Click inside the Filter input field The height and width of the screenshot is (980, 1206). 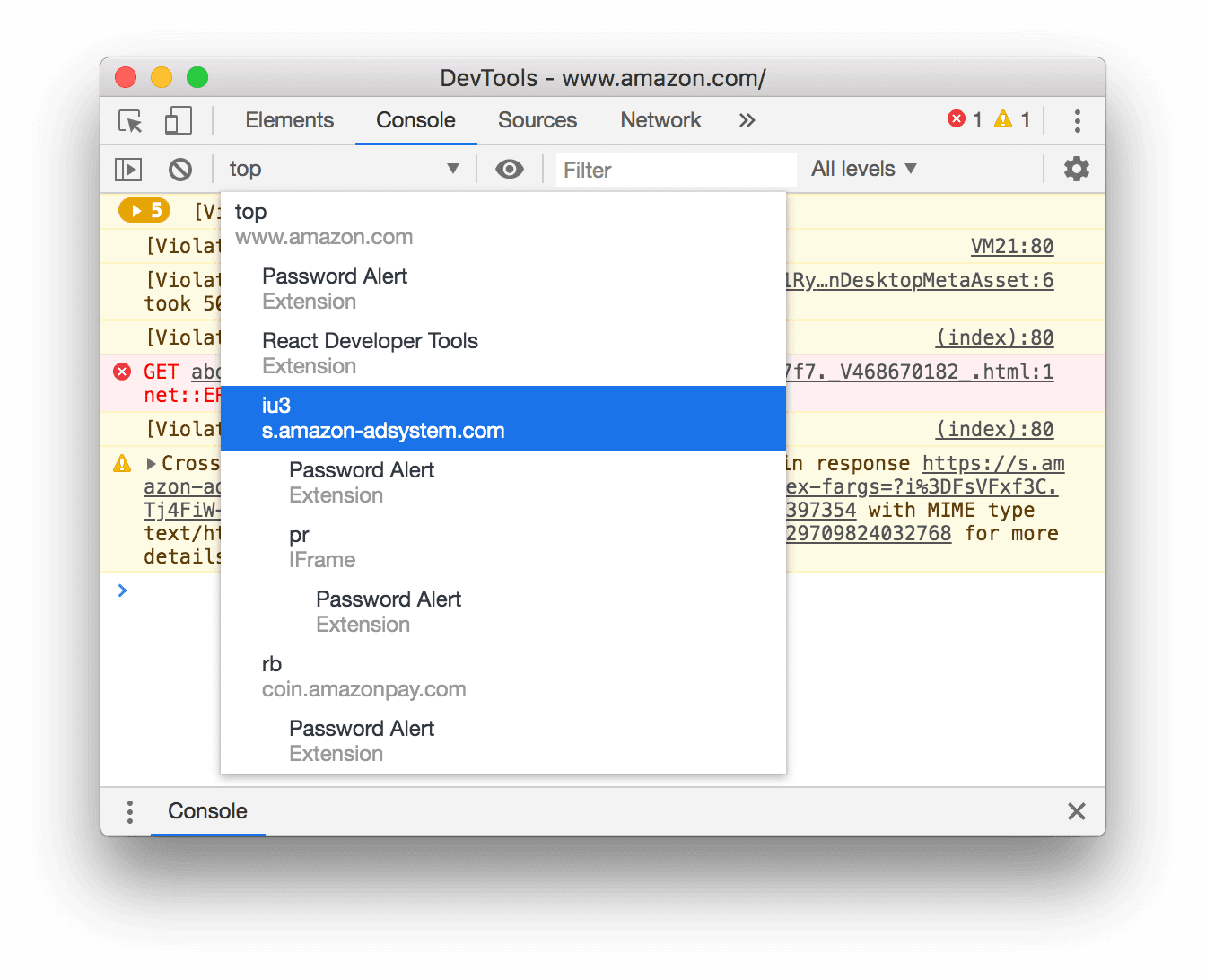(673, 170)
